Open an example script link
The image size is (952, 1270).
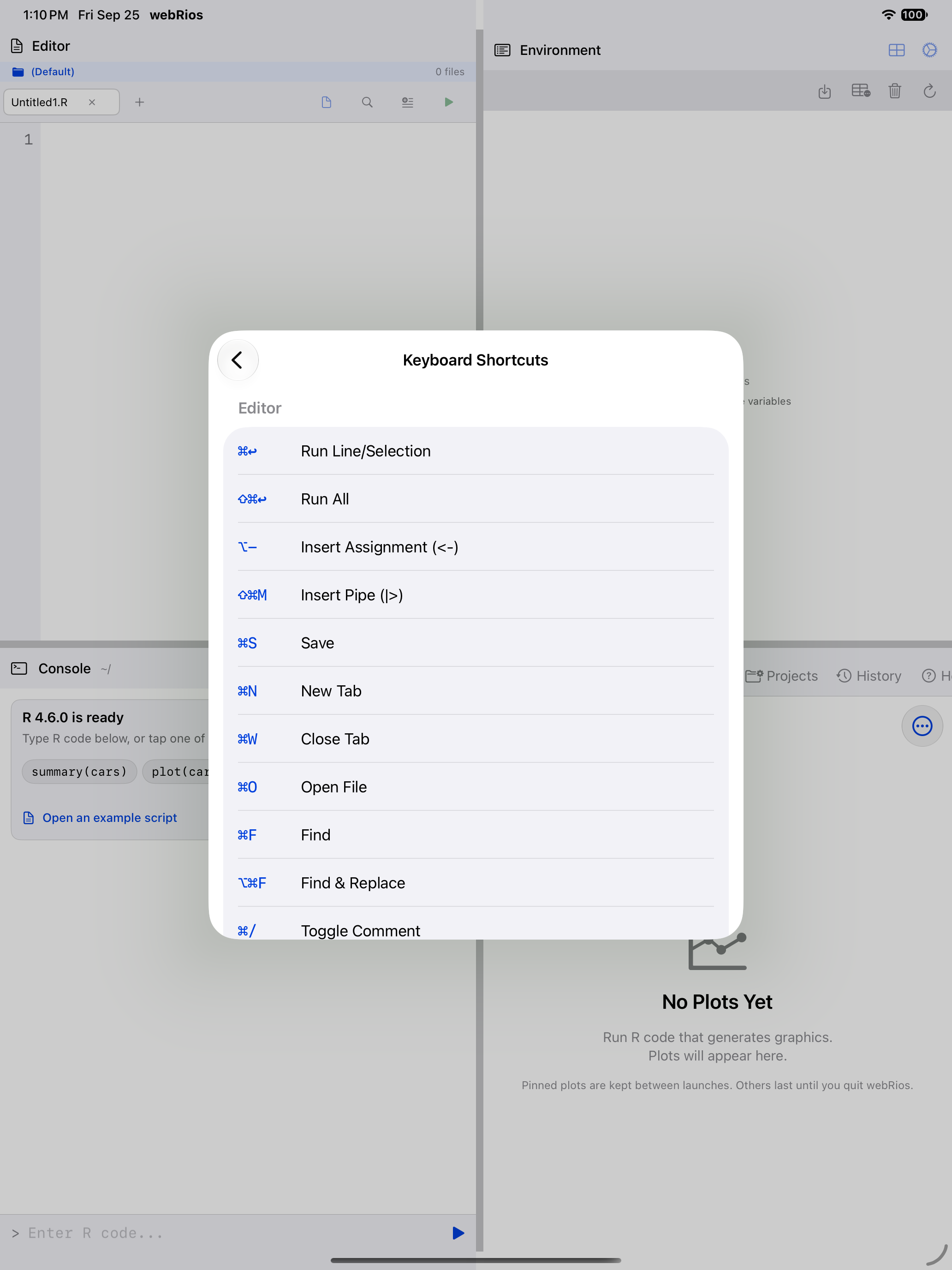[x=100, y=818]
